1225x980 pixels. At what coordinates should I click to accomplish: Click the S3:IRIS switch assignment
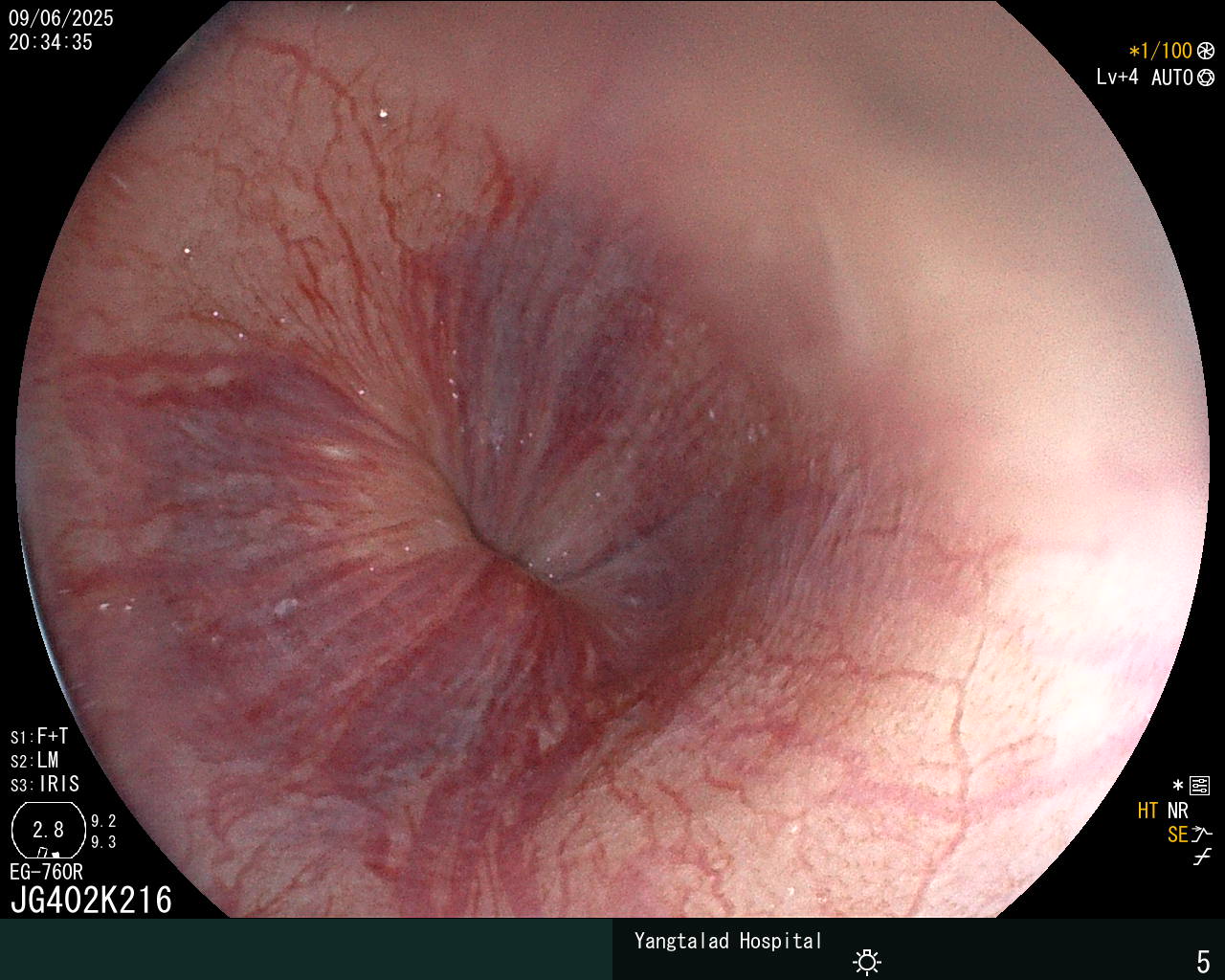(45, 785)
